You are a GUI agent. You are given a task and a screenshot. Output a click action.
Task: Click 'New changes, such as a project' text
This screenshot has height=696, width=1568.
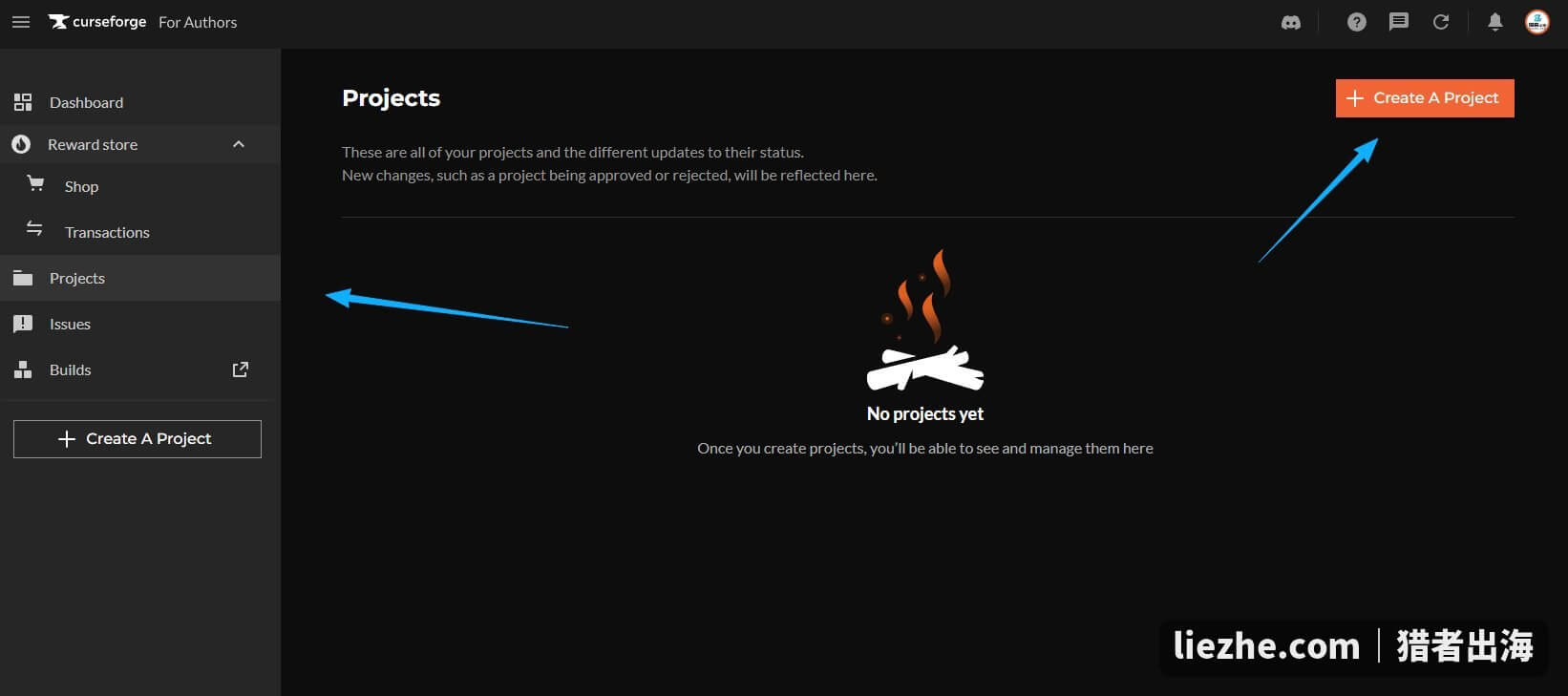tap(609, 175)
